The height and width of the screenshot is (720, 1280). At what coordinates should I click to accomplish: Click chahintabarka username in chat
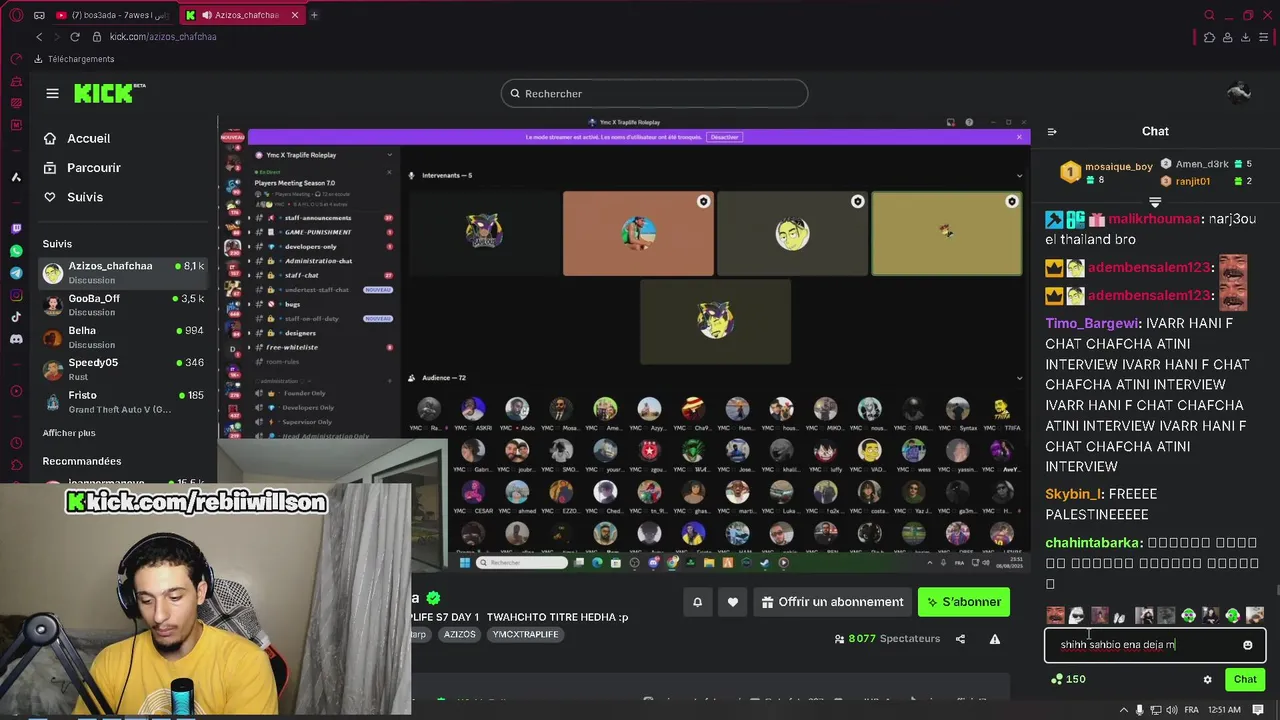(x=1093, y=543)
